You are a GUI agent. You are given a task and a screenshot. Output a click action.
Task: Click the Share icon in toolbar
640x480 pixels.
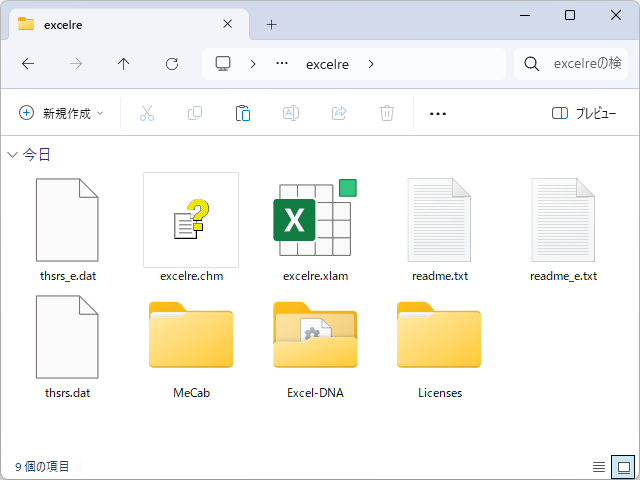tap(339, 113)
